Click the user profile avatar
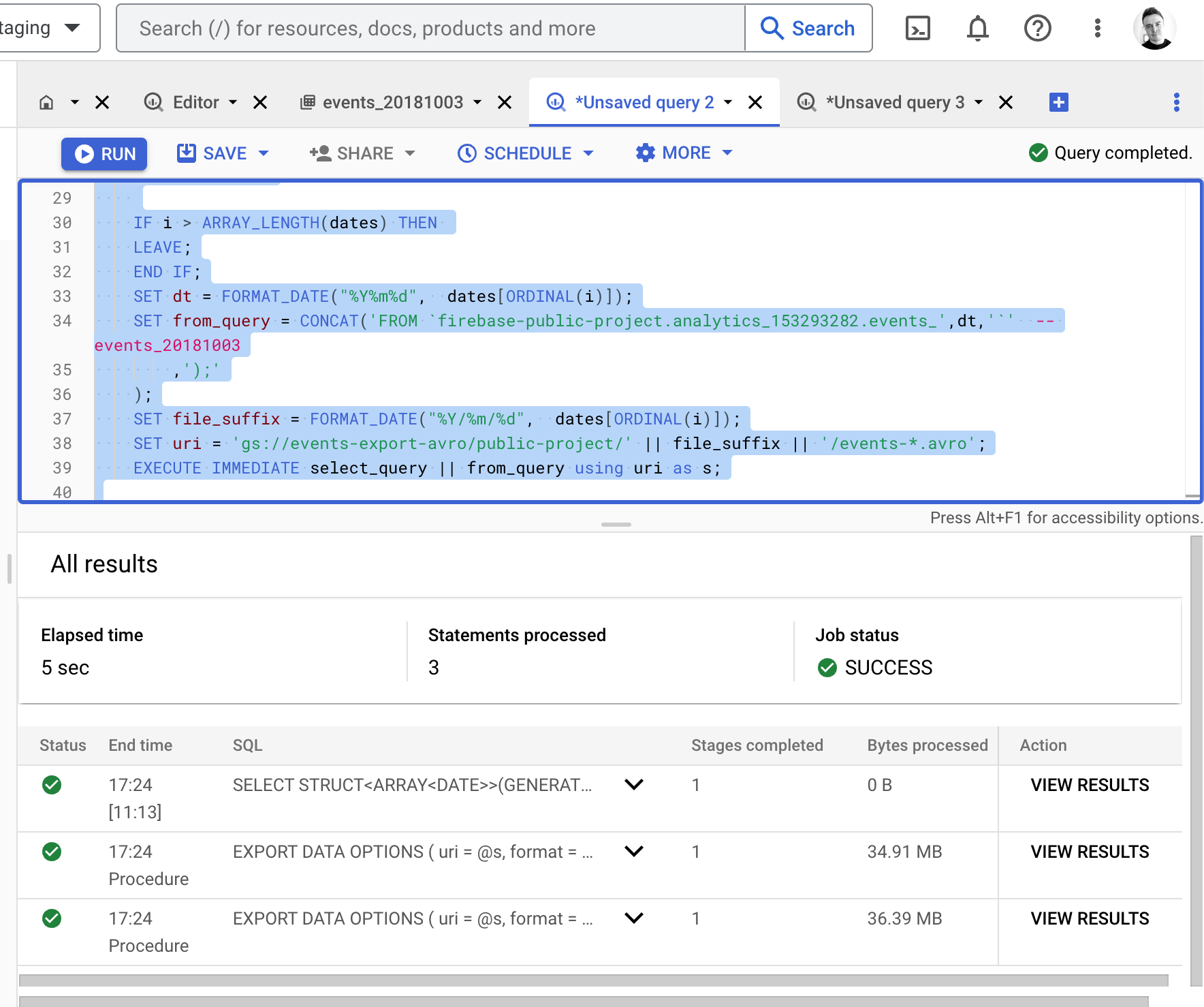 click(x=1154, y=29)
